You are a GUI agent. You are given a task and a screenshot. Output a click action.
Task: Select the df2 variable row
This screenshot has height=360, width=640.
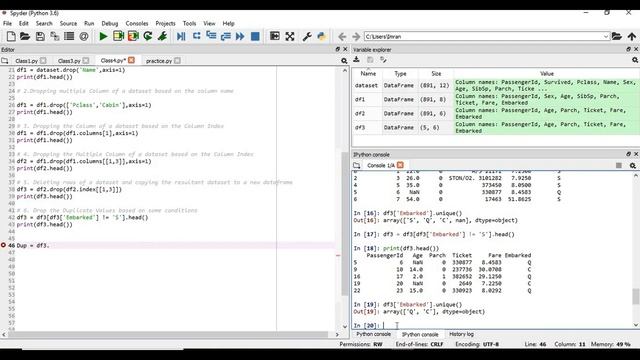[x=496, y=113]
